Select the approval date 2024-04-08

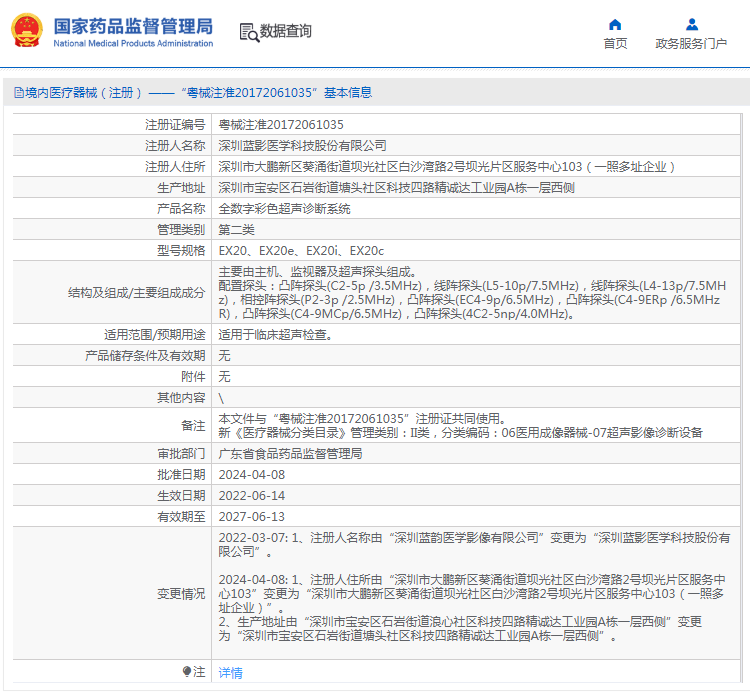252,475
